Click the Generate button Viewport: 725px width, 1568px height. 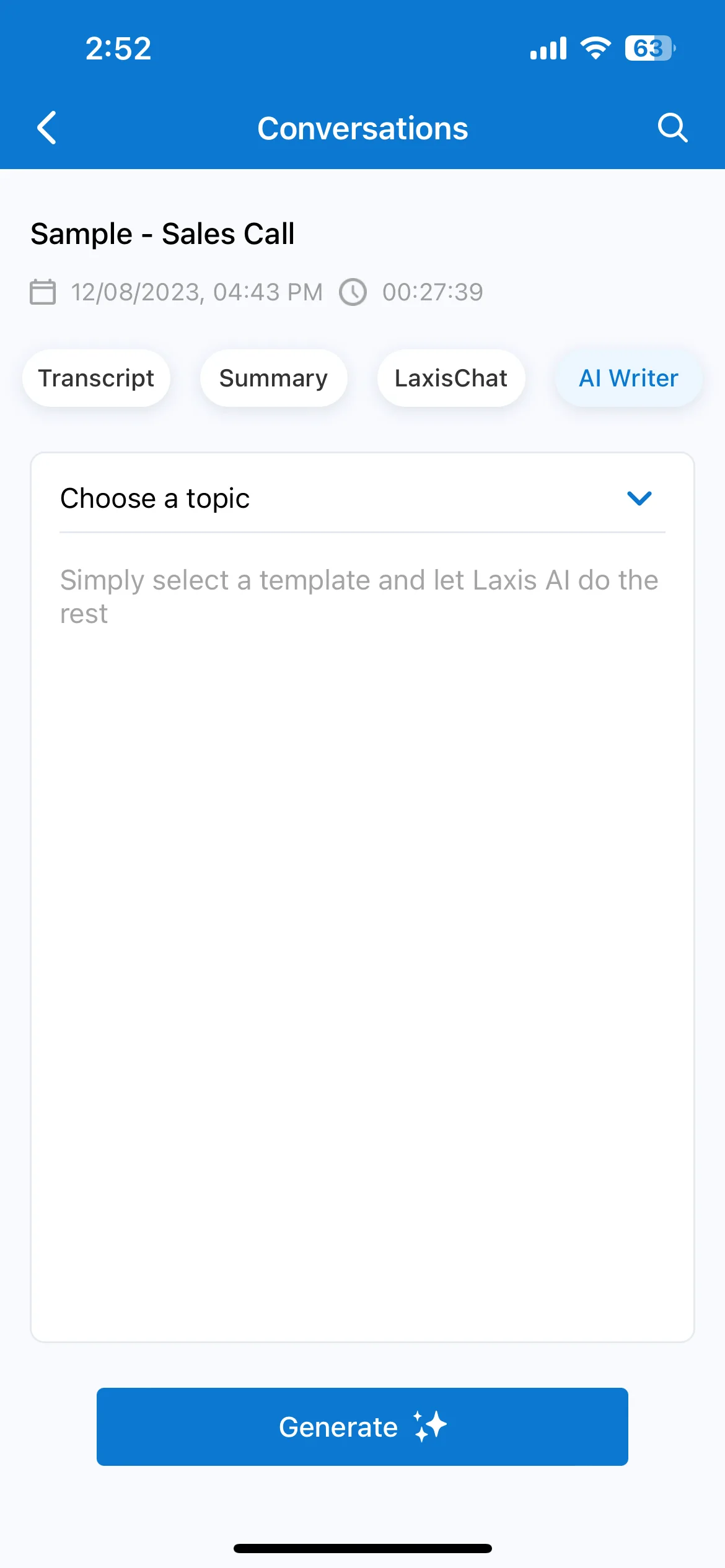point(362,1426)
